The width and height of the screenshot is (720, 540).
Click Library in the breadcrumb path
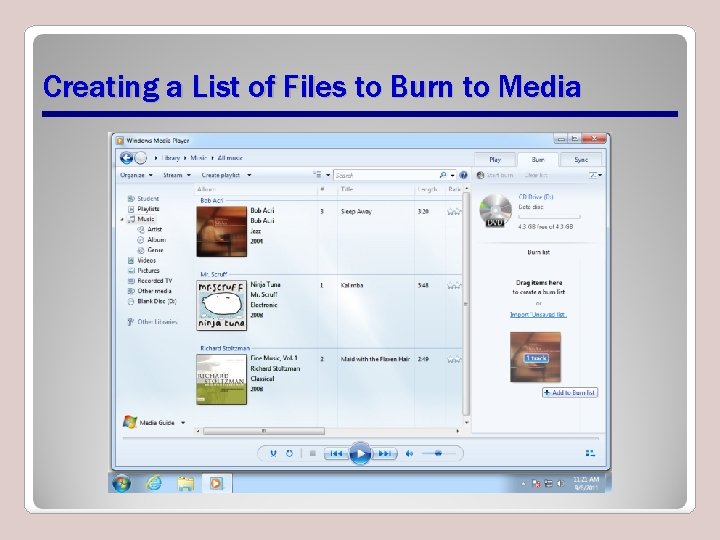pos(171,158)
